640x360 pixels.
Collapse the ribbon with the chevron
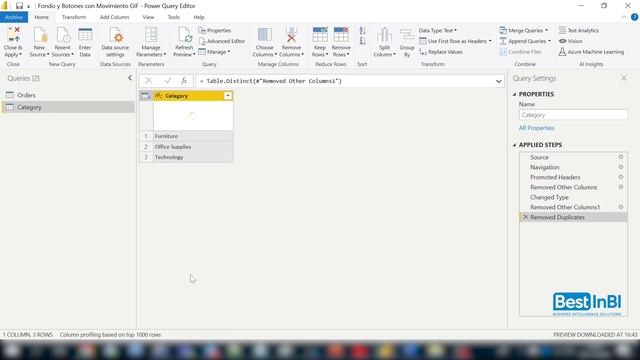click(x=624, y=17)
